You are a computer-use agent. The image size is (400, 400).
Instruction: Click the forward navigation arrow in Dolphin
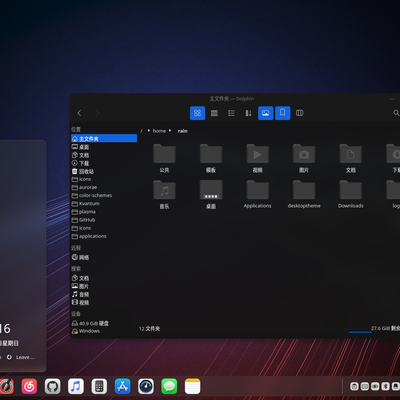(97, 113)
